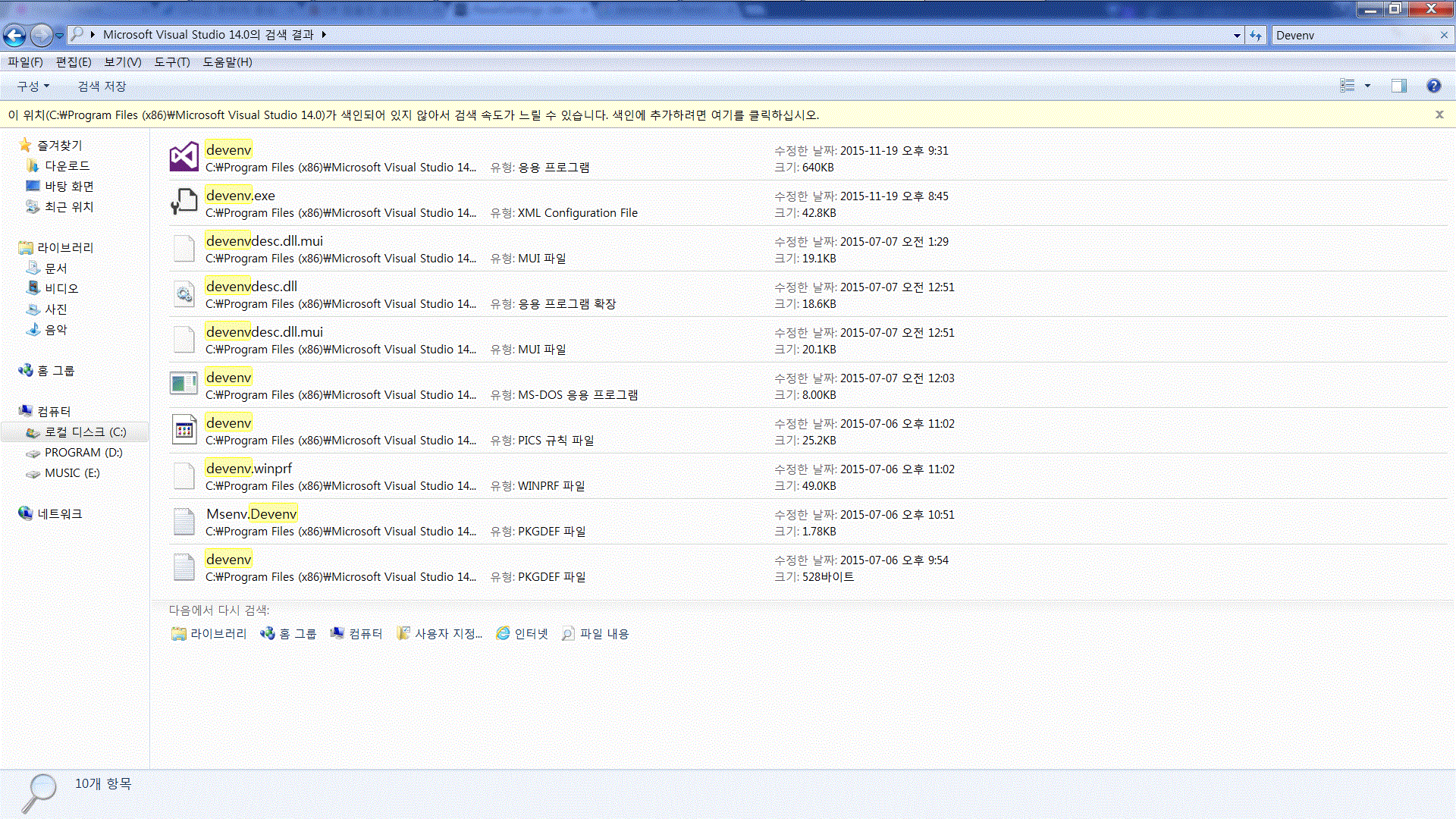This screenshot has height=819, width=1456.
Task: Open the 파일(F) menu
Action: click(25, 62)
